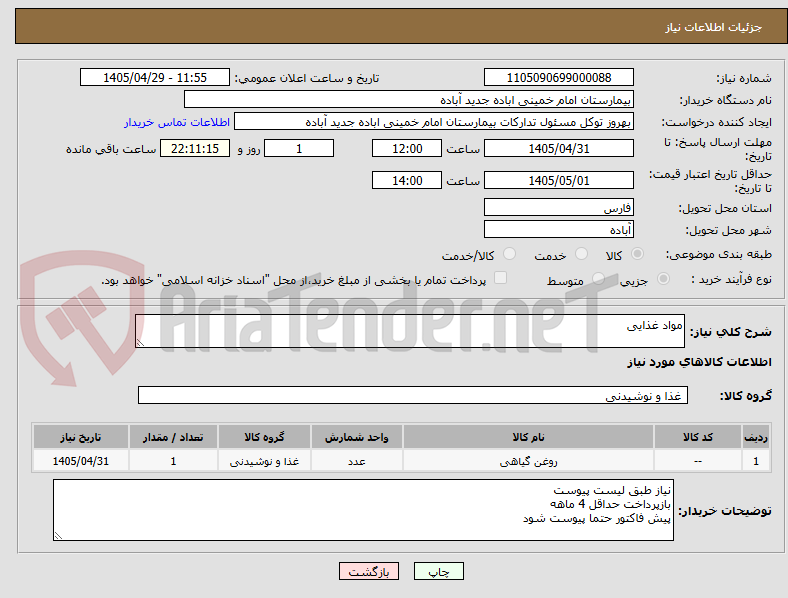Select the متوسط purchase type radio
Image resolution: width=788 pixels, height=598 pixels.
(x=598, y=278)
